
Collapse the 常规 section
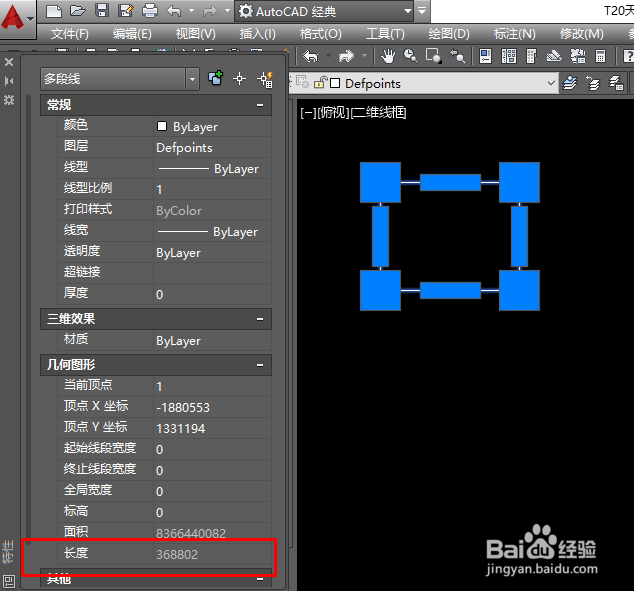(x=260, y=105)
